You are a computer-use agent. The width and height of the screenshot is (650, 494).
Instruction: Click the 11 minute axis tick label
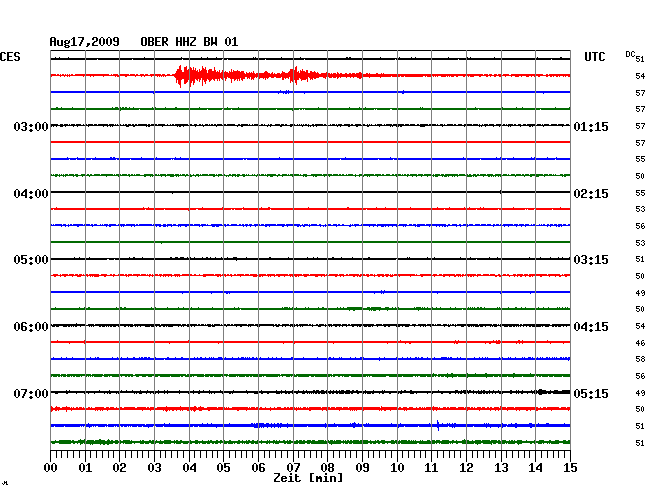(432, 468)
